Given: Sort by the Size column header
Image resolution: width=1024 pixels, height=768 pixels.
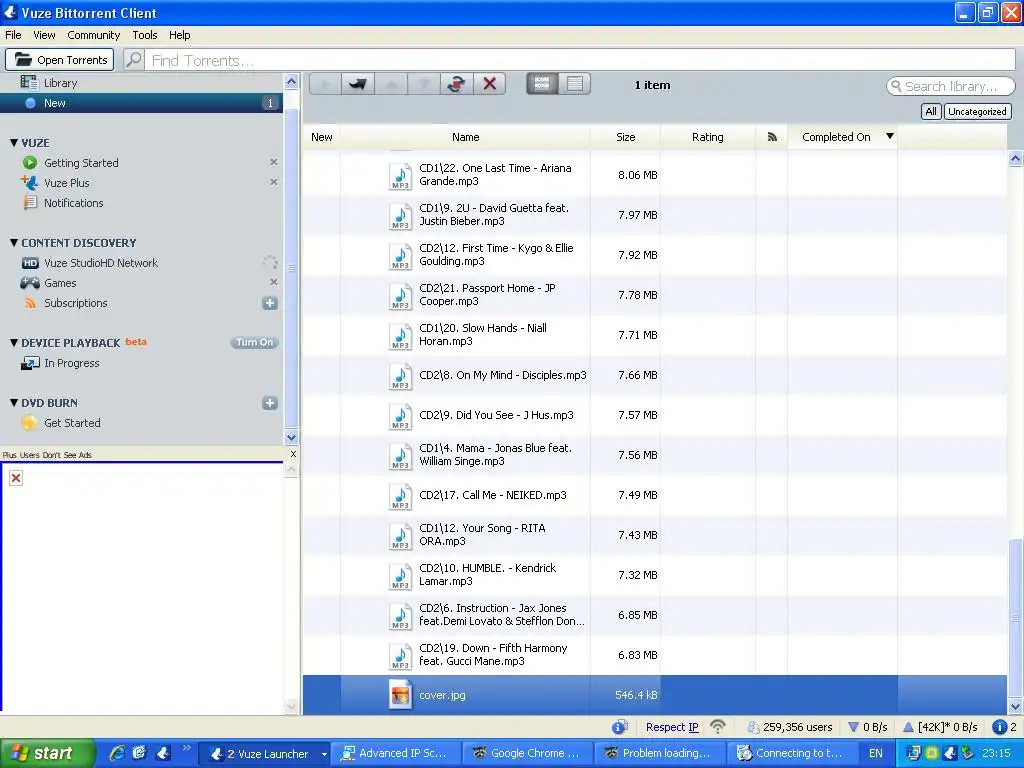Looking at the screenshot, I should (x=626, y=137).
